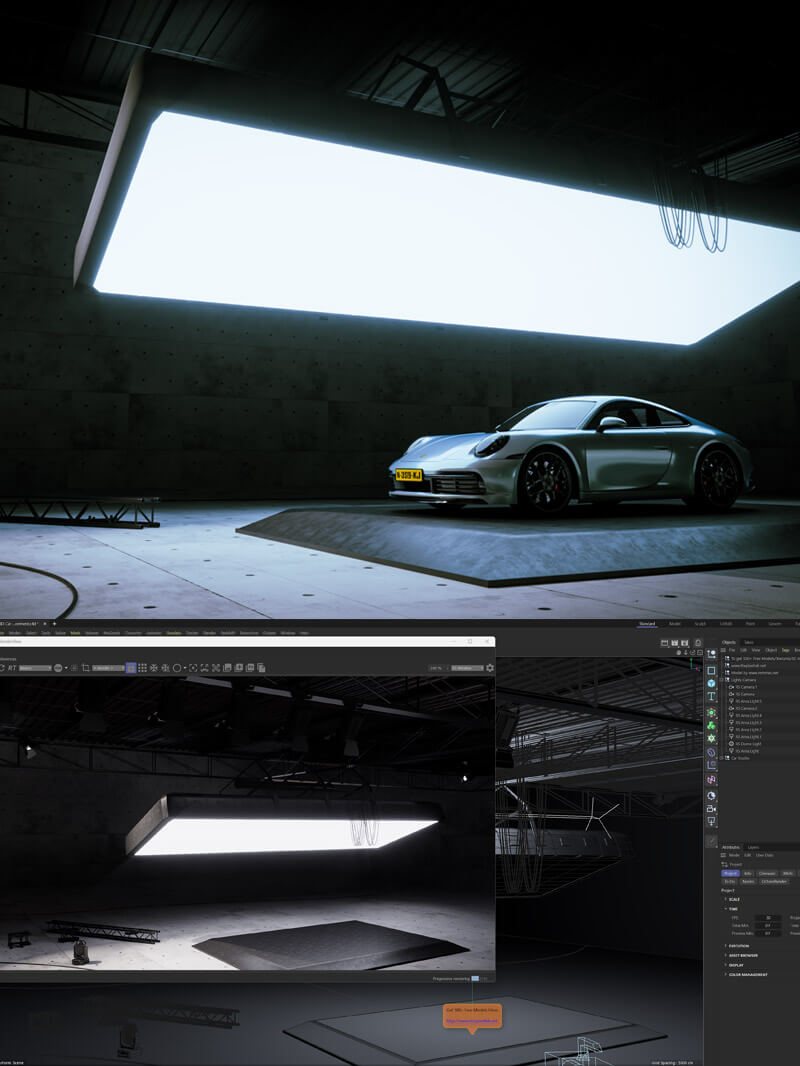Click the Rectangle spline tool icon

tap(711, 670)
